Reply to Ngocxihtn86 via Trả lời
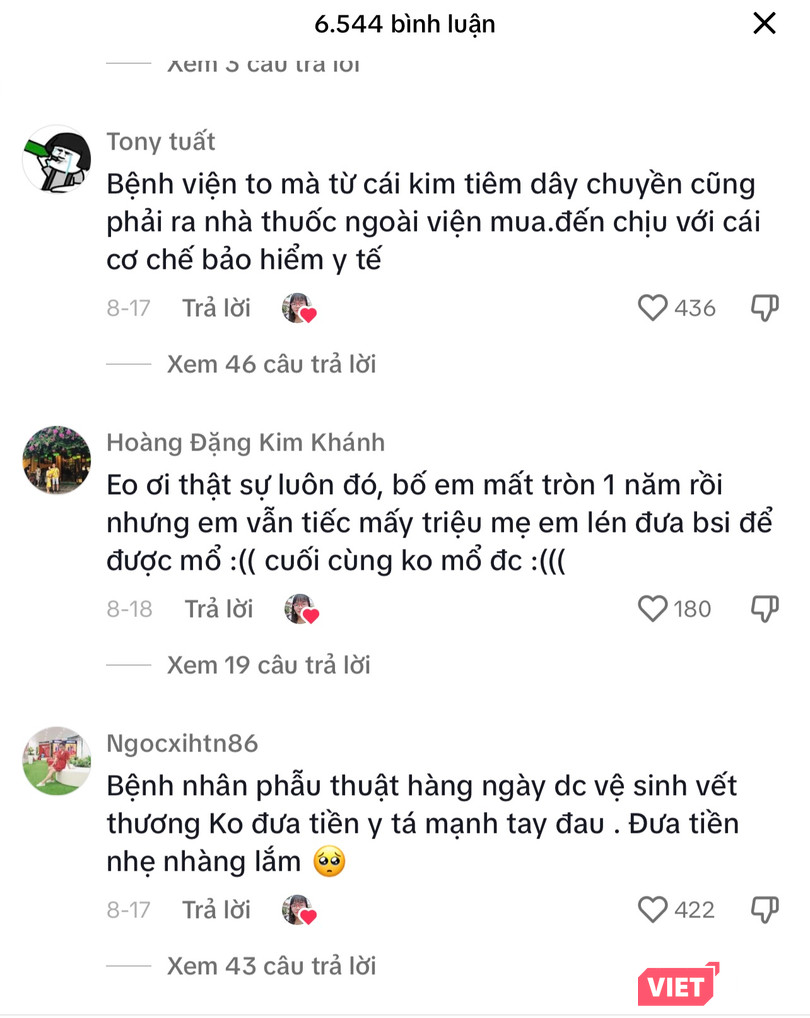The width and height of the screenshot is (810, 1018). [216, 910]
